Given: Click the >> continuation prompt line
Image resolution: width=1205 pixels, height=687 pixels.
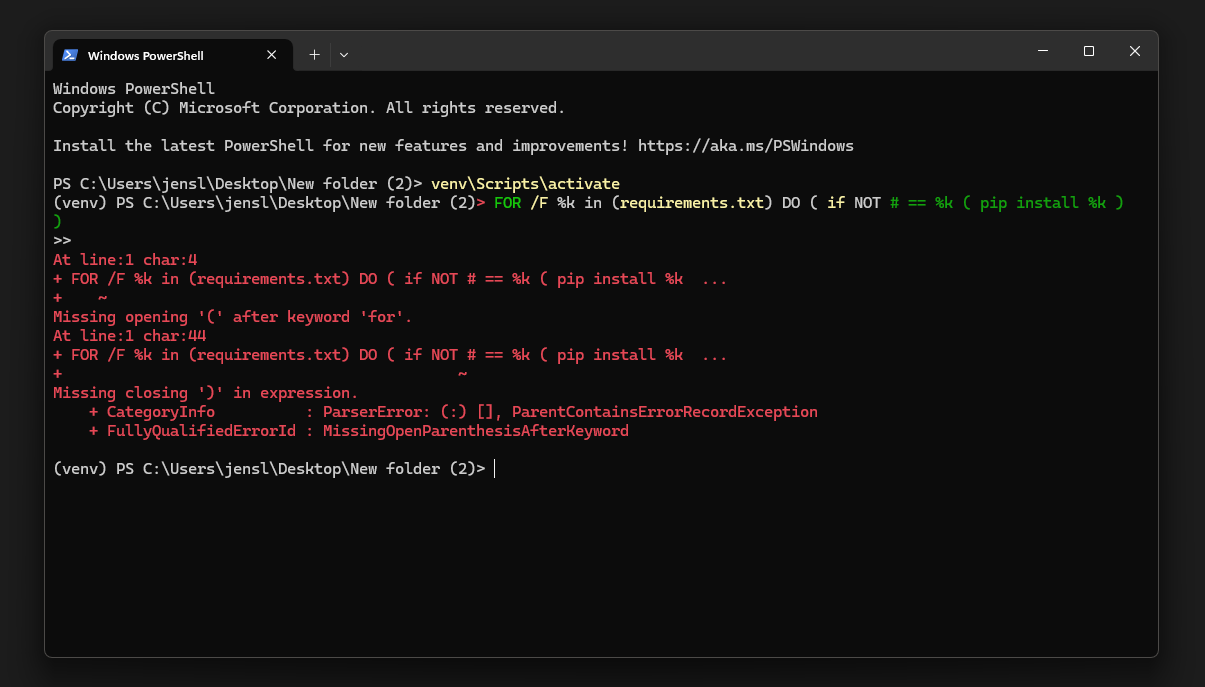Looking at the screenshot, I should pyautogui.click(x=62, y=241).
